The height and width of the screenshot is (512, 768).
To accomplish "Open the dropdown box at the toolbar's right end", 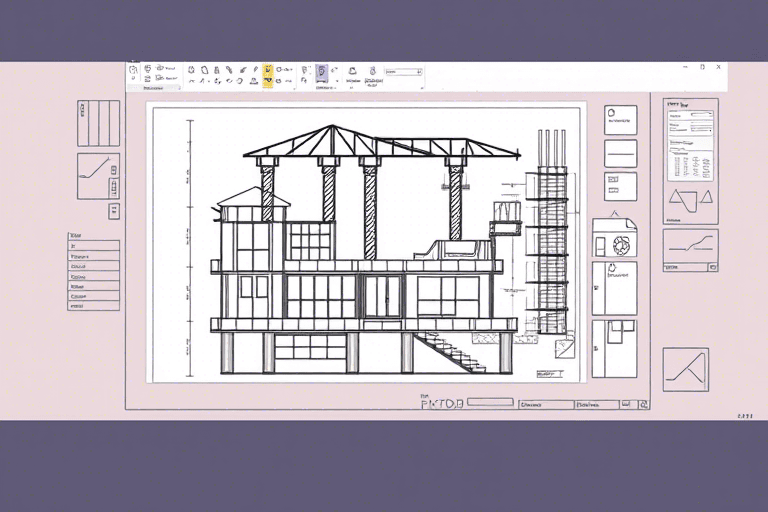I will tap(404, 72).
